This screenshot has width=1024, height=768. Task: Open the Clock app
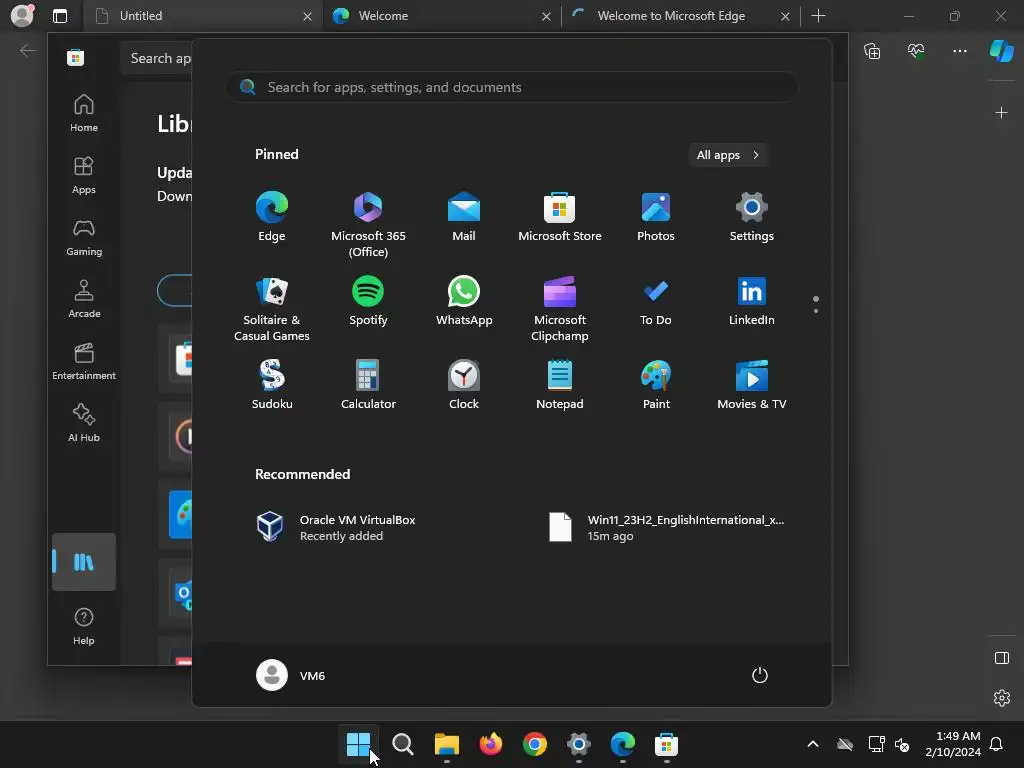pyautogui.click(x=464, y=385)
